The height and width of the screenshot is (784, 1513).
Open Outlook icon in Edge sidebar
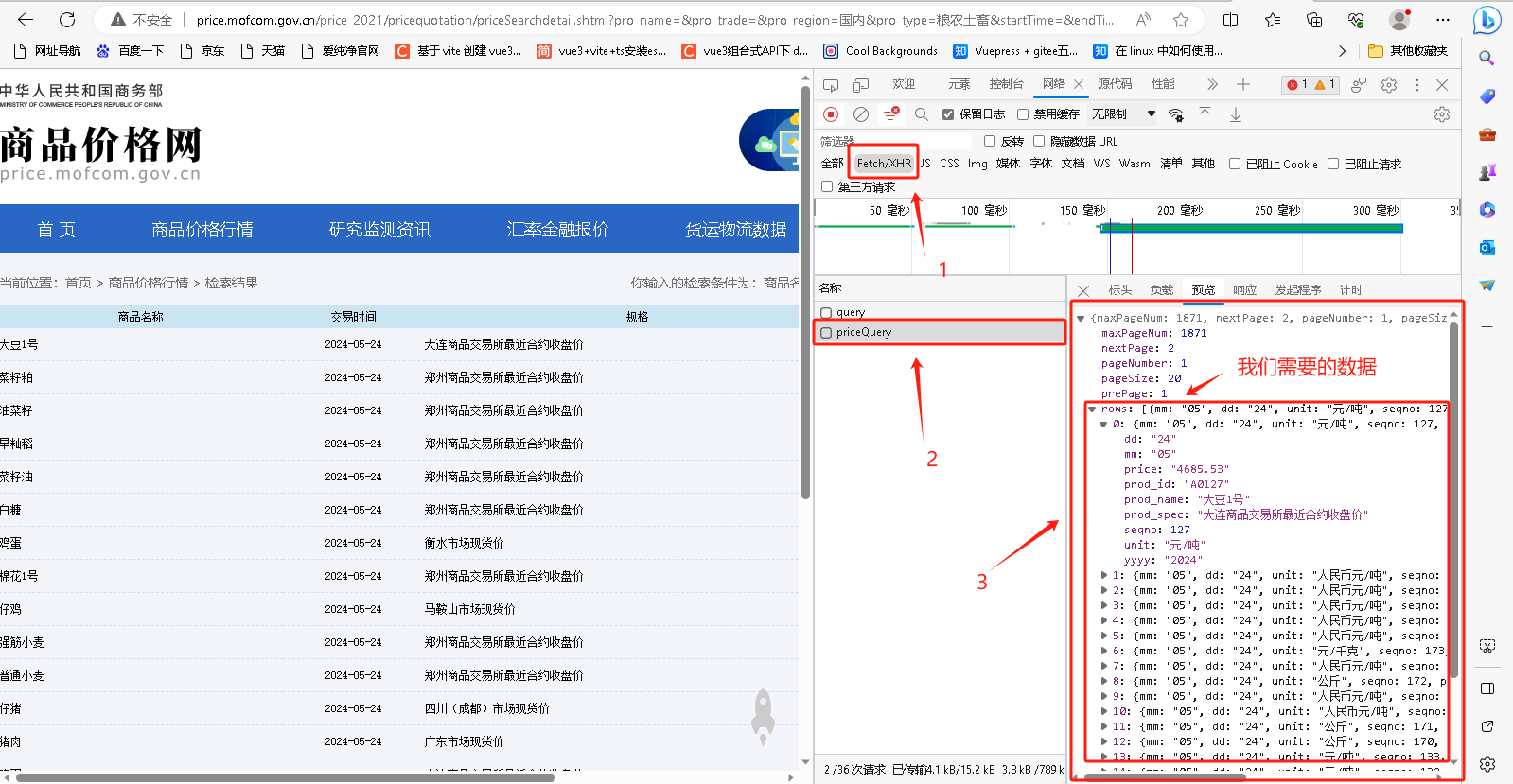pos(1487,248)
